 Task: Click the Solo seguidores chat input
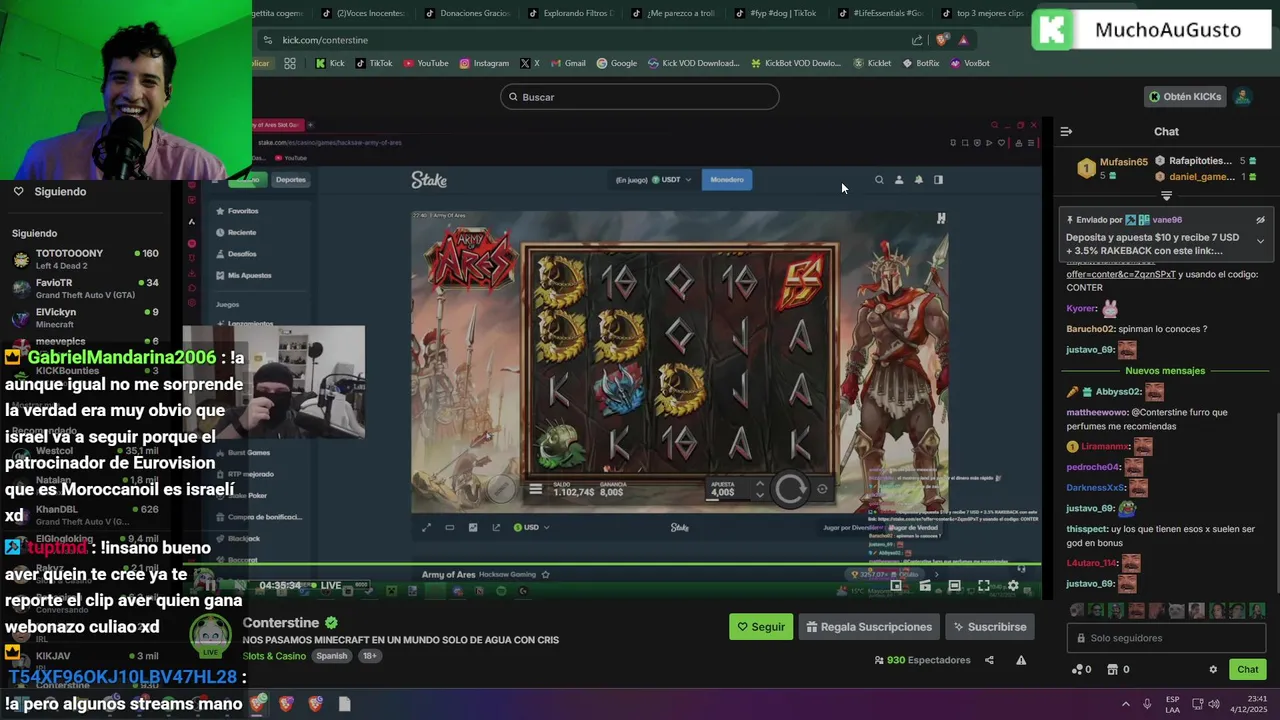pyautogui.click(x=1166, y=638)
